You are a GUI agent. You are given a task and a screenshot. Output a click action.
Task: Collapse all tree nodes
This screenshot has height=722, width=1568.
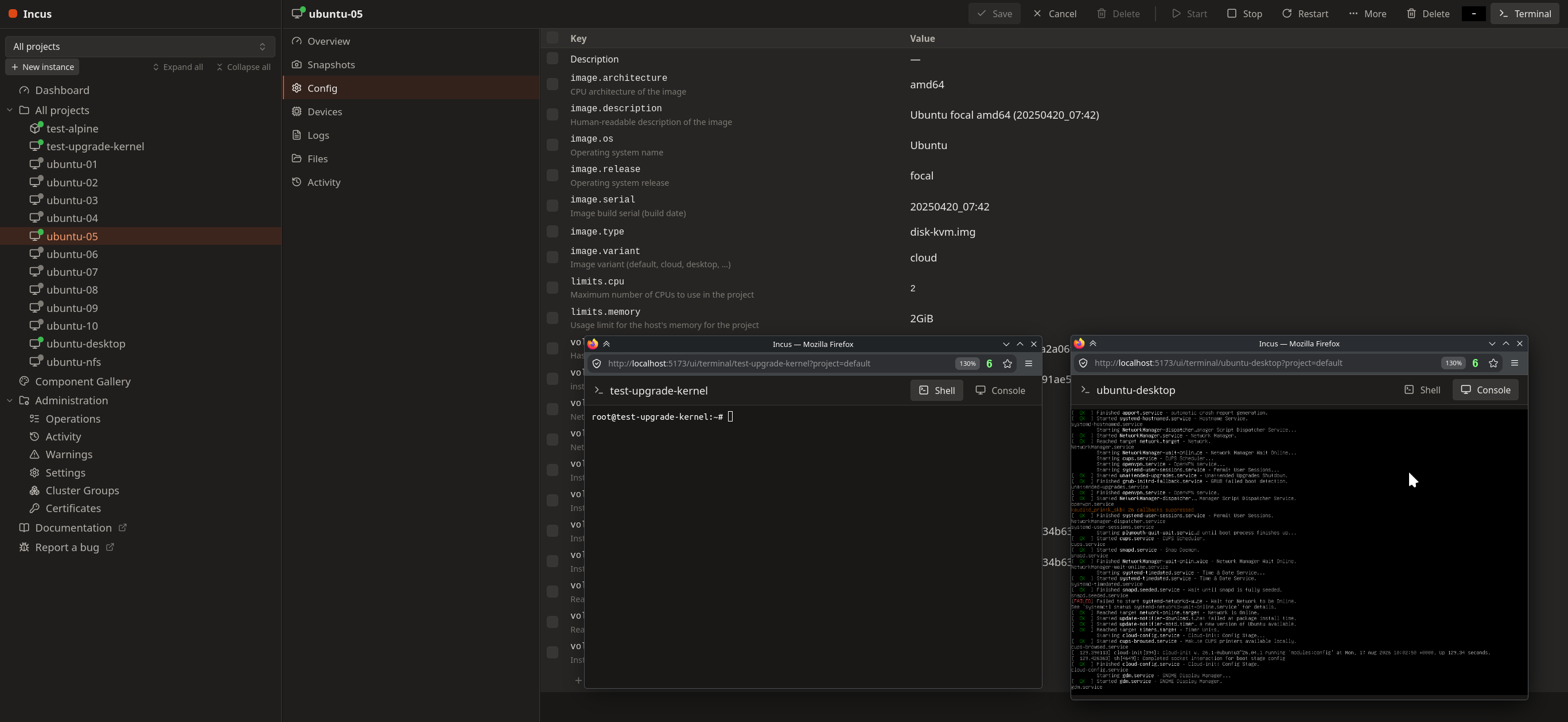coord(243,67)
